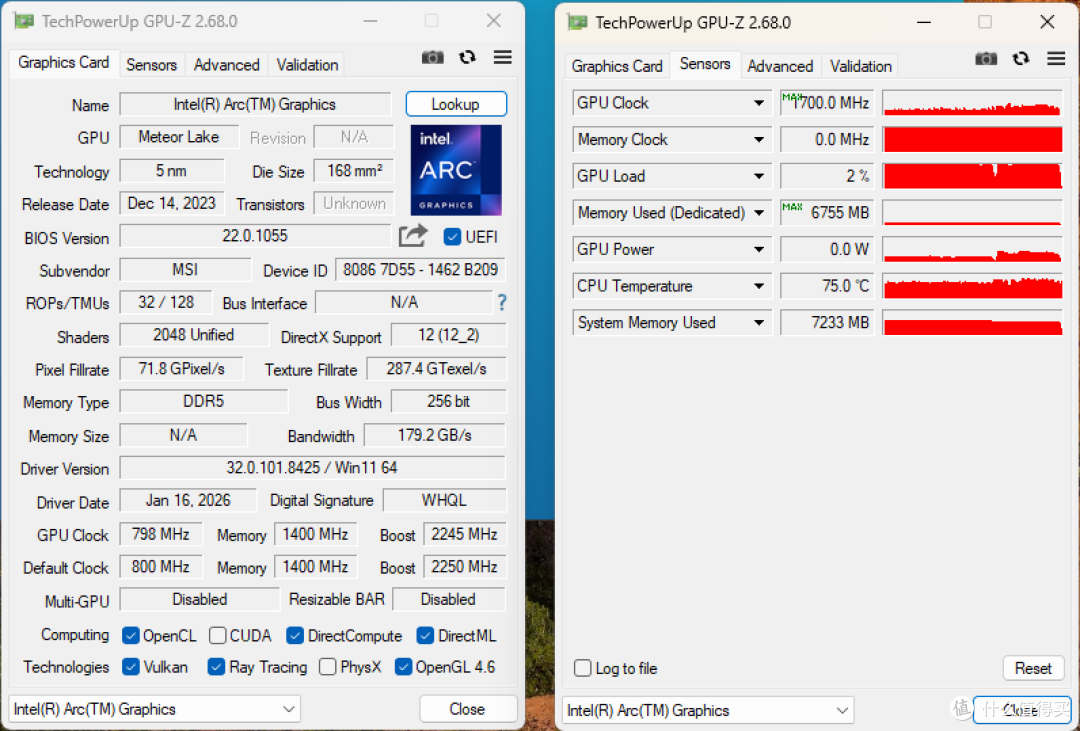The width and height of the screenshot is (1080, 731).
Task: Click the Meteor Lake GPU field
Action: point(179,137)
